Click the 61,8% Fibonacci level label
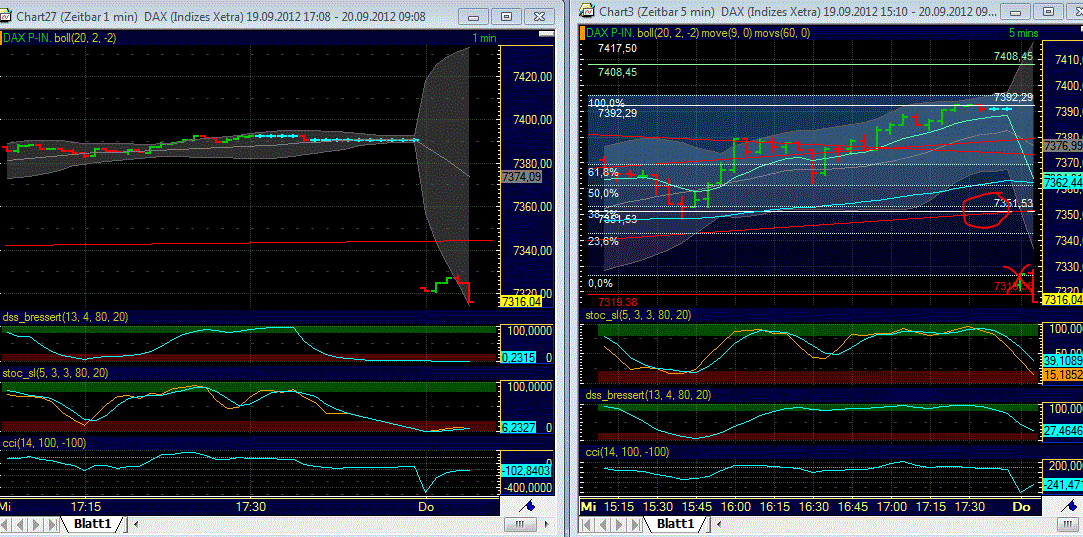 pos(603,172)
